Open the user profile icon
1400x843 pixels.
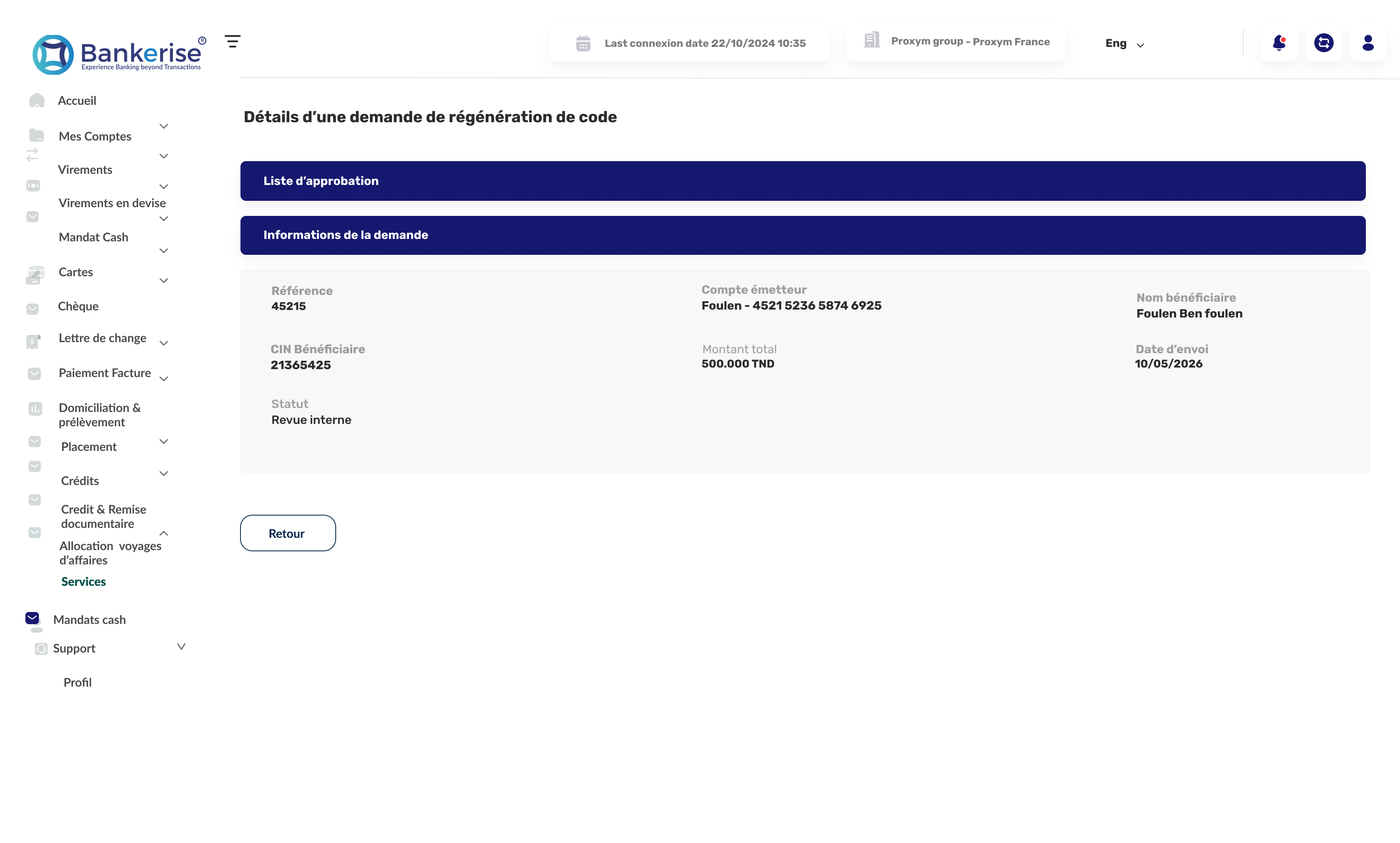coord(1368,43)
